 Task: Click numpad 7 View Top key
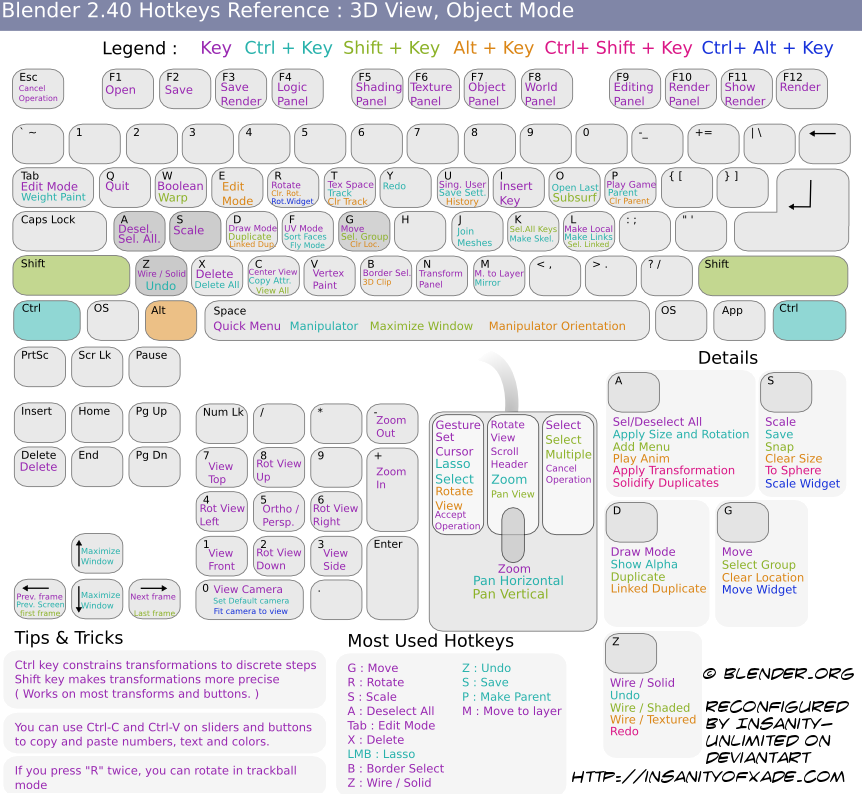[x=222, y=467]
